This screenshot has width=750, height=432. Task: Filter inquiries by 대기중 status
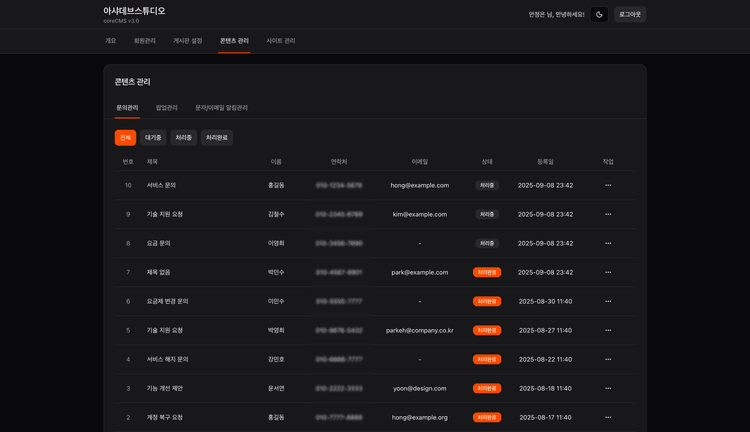pos(153,138)
